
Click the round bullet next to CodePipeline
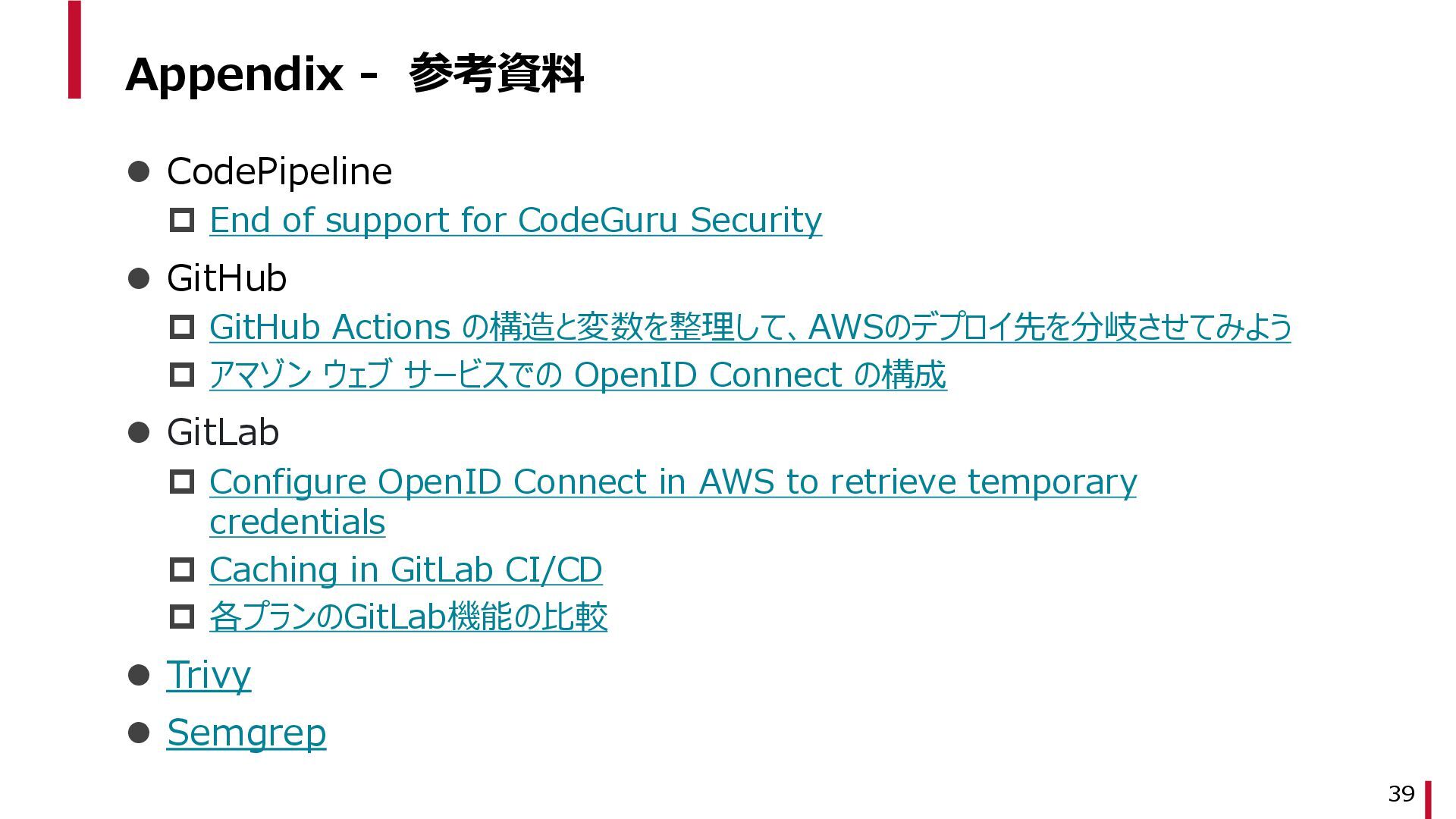tap(139, 171)
